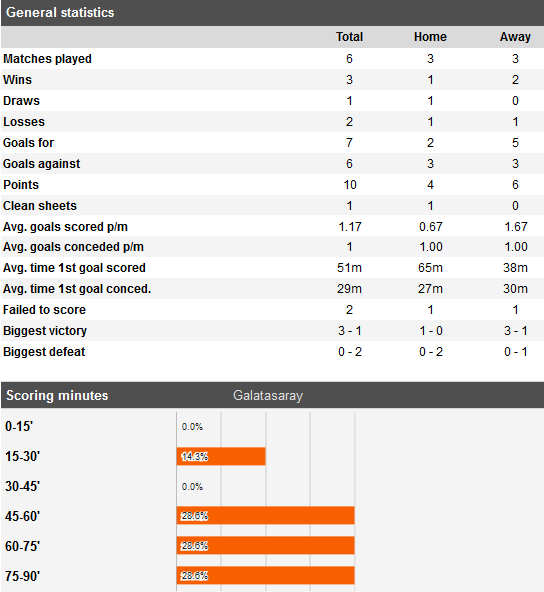Click the Galatasaray team name
The height and width of the screenshot is (592, 544).
[268, 396]
